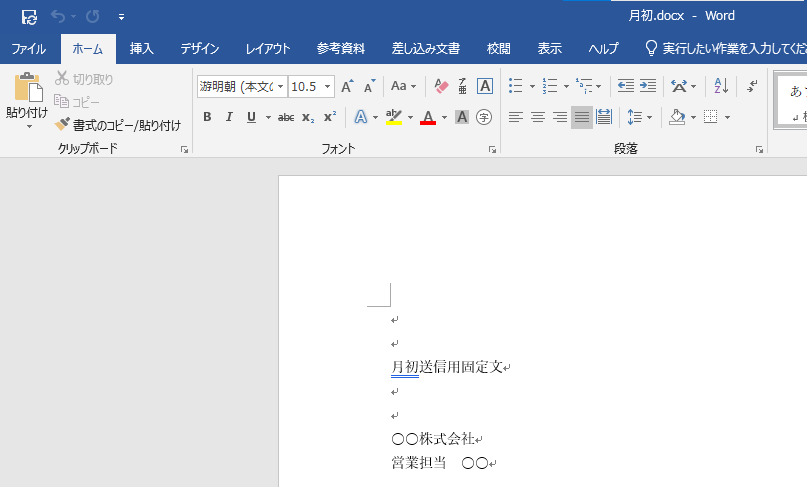
Task: Toggle subscript x₂
Action: (x=308, y=117)
